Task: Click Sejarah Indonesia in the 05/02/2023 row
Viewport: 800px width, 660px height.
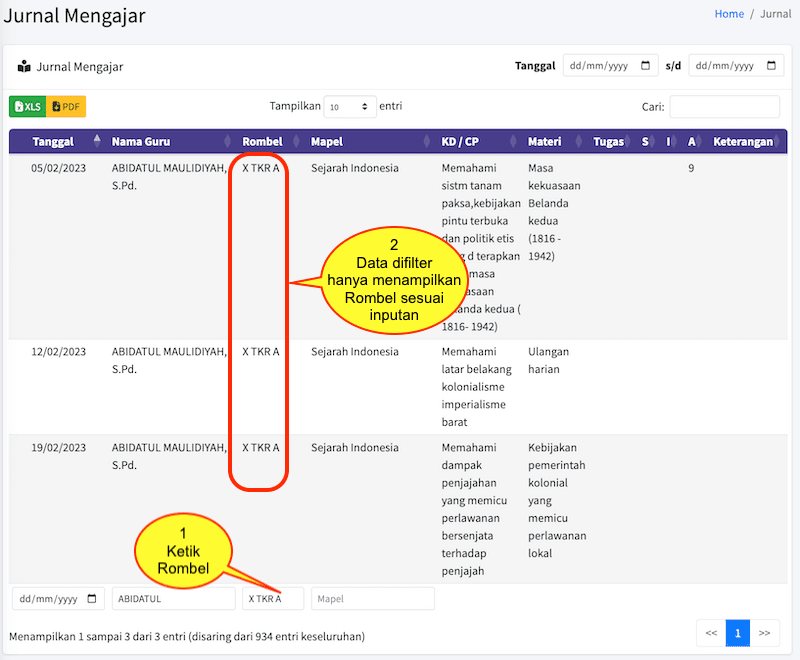Action: click(x=355, y=168)
